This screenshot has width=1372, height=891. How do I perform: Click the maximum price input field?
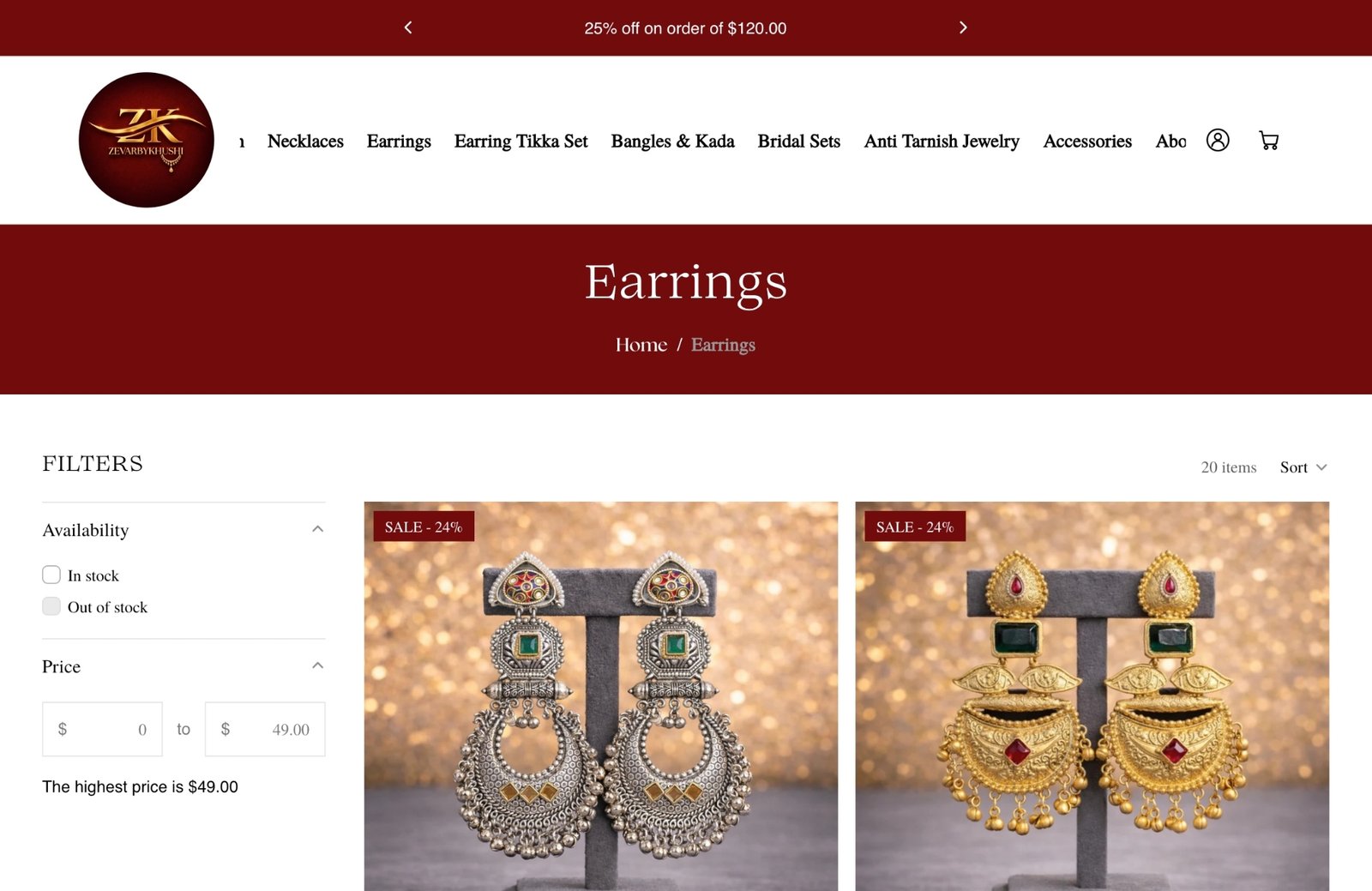click(x=265, y=729)
